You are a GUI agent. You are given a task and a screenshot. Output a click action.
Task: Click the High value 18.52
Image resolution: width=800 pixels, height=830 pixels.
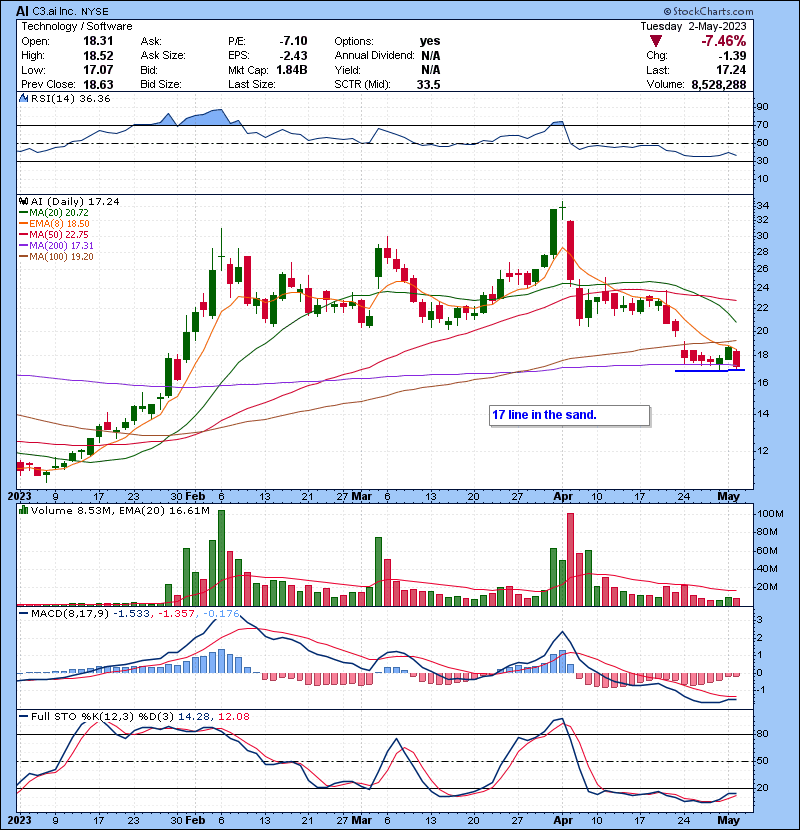pos(98,55)
